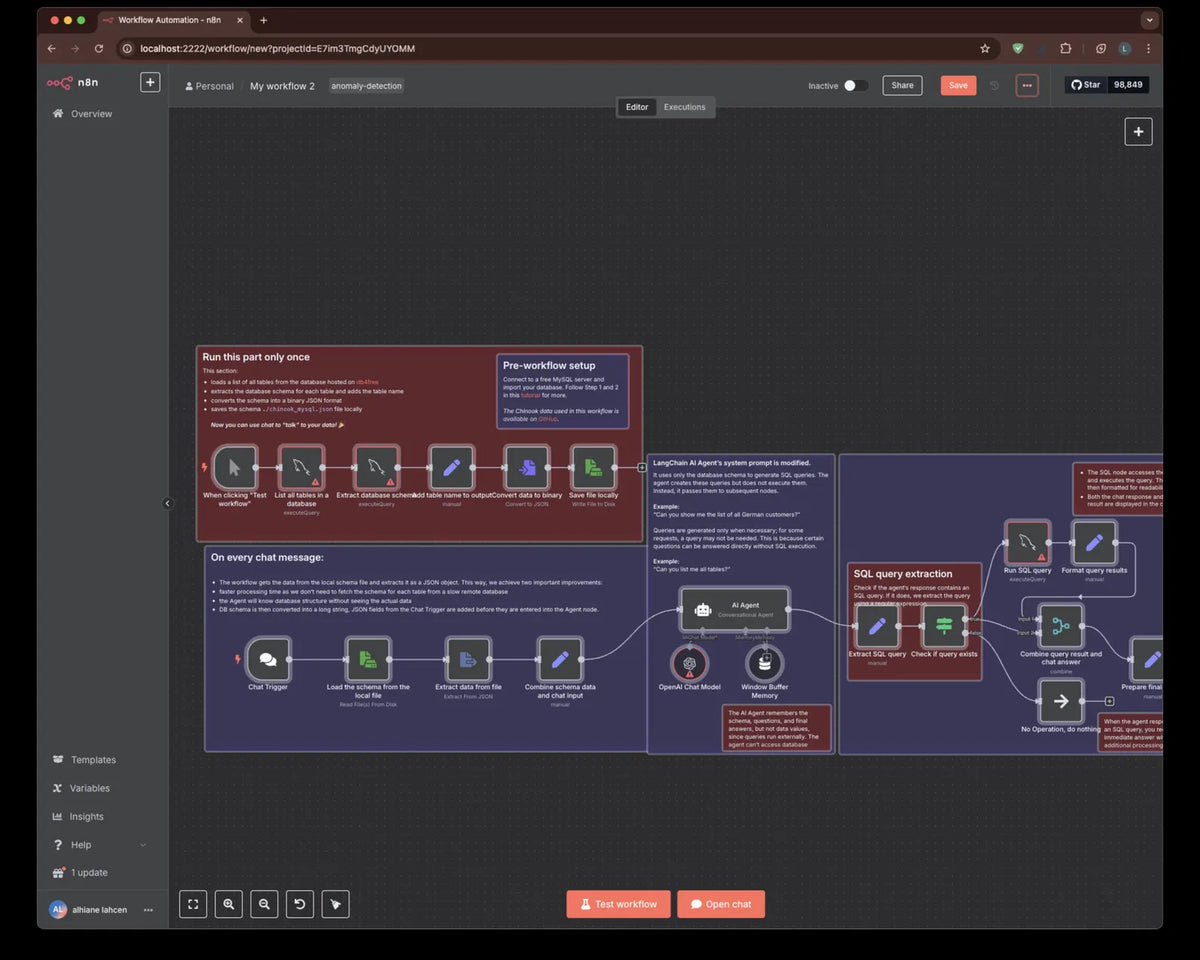
Task: Select 'Combine schema data and chat input' node
Action: [x=560, y=659]
